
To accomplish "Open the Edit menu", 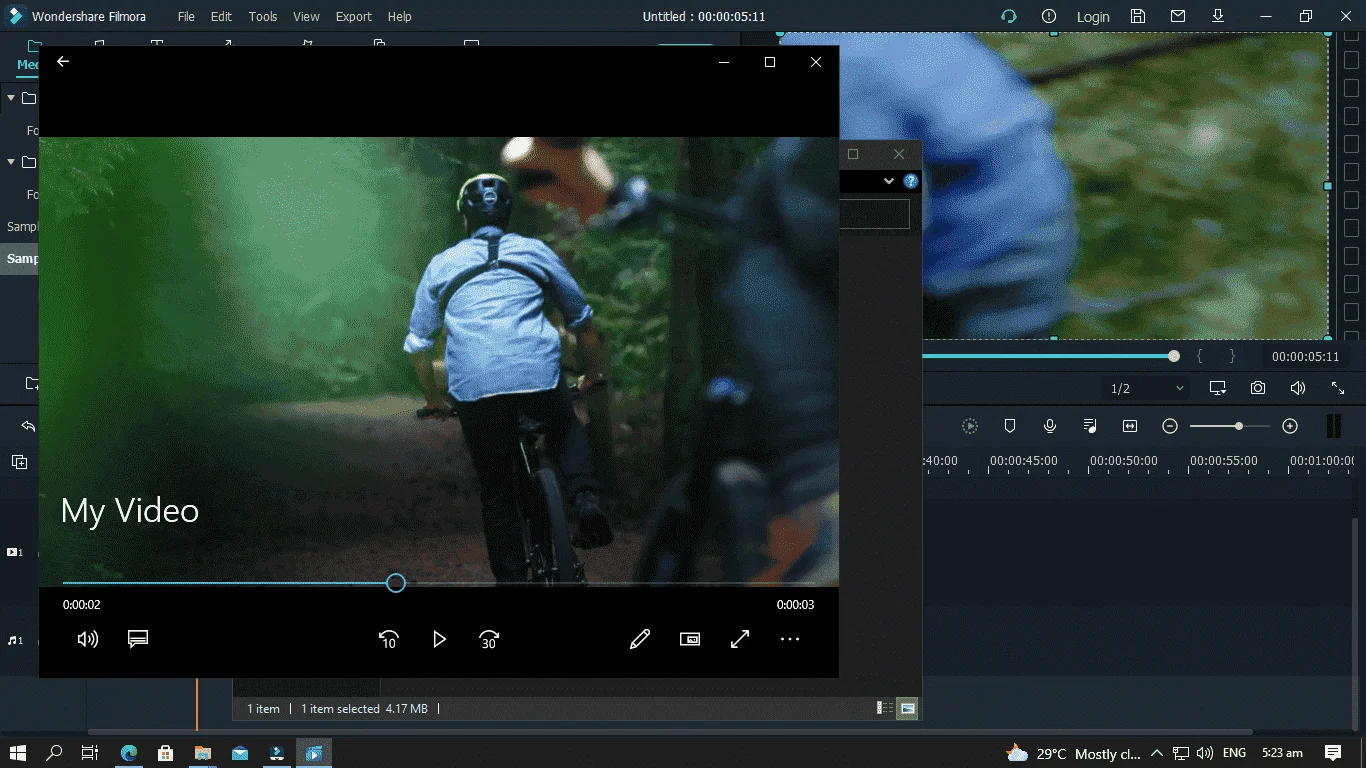I will (x=221, y=17).
